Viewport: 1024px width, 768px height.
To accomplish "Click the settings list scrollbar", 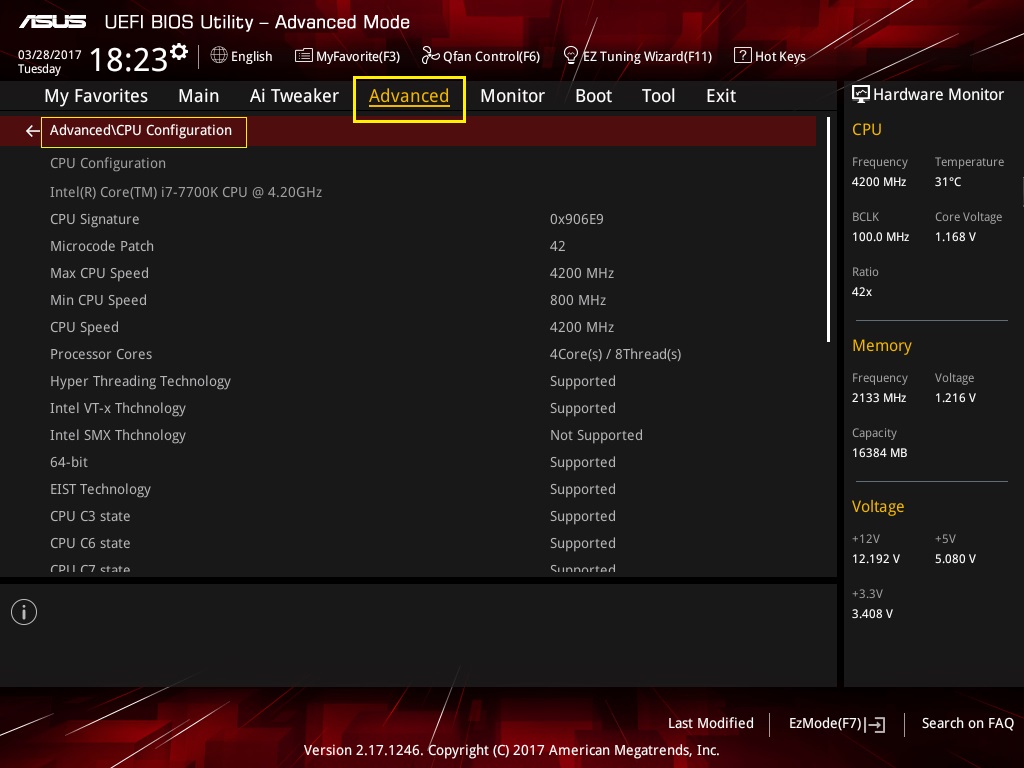I will (x=828, y=229).
